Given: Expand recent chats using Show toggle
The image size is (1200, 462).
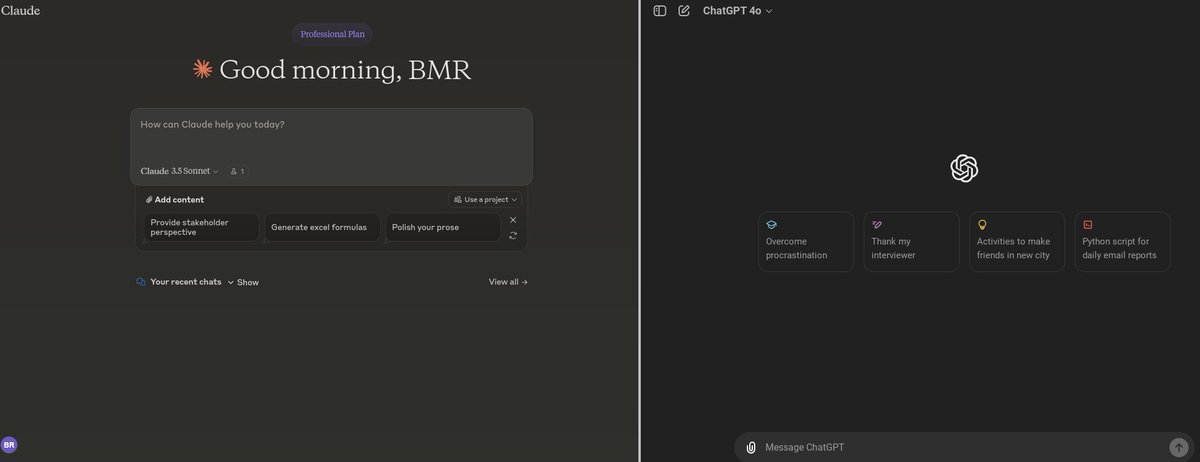Looking at the screenshot, I should tap(243, 282).
